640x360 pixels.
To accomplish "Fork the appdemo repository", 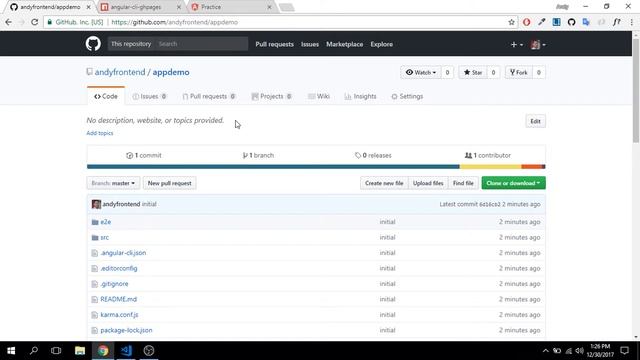I will tap(519, 72).
